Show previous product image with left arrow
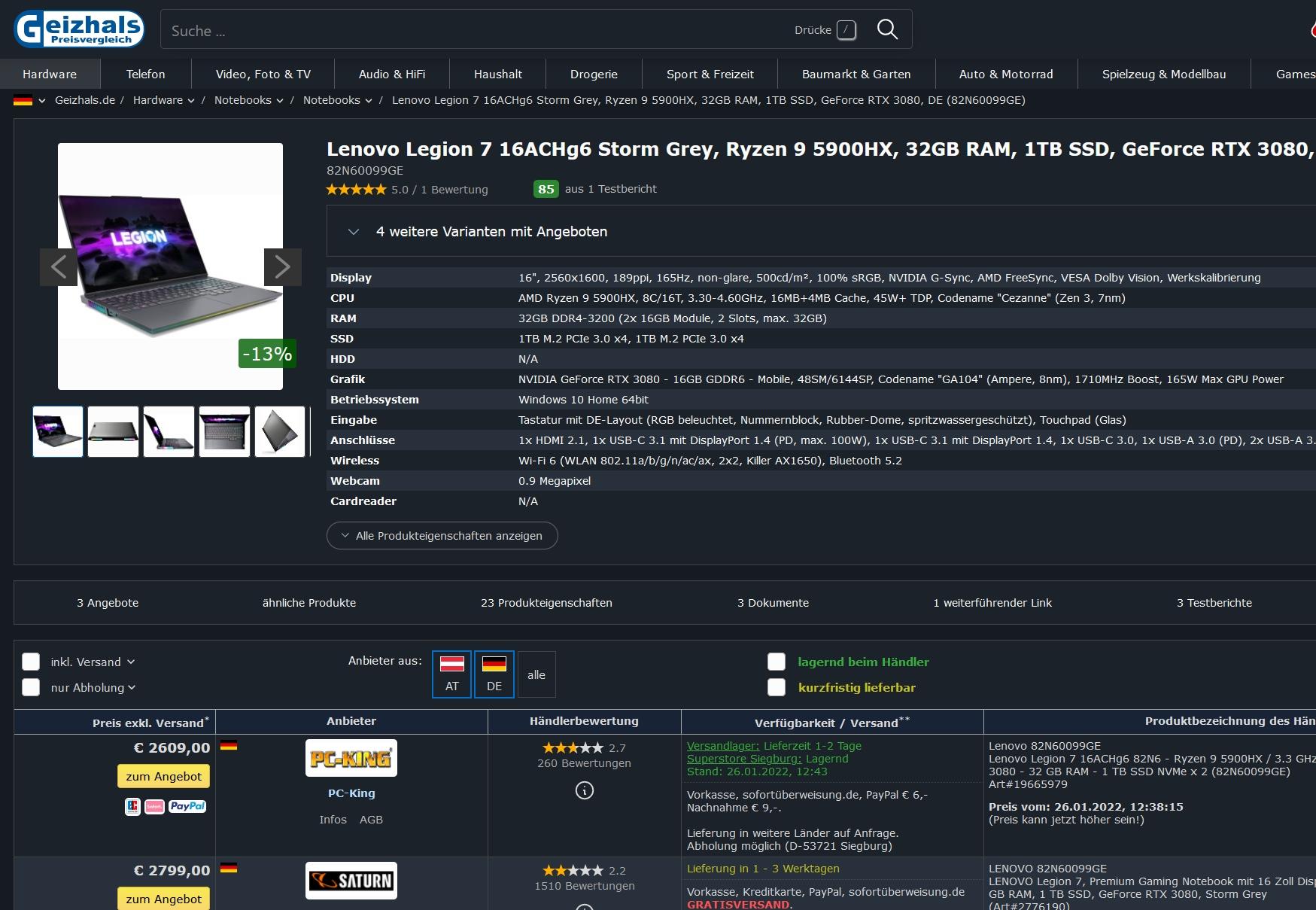This screenshot has height=910, width=1316. (x=59, y=267)
